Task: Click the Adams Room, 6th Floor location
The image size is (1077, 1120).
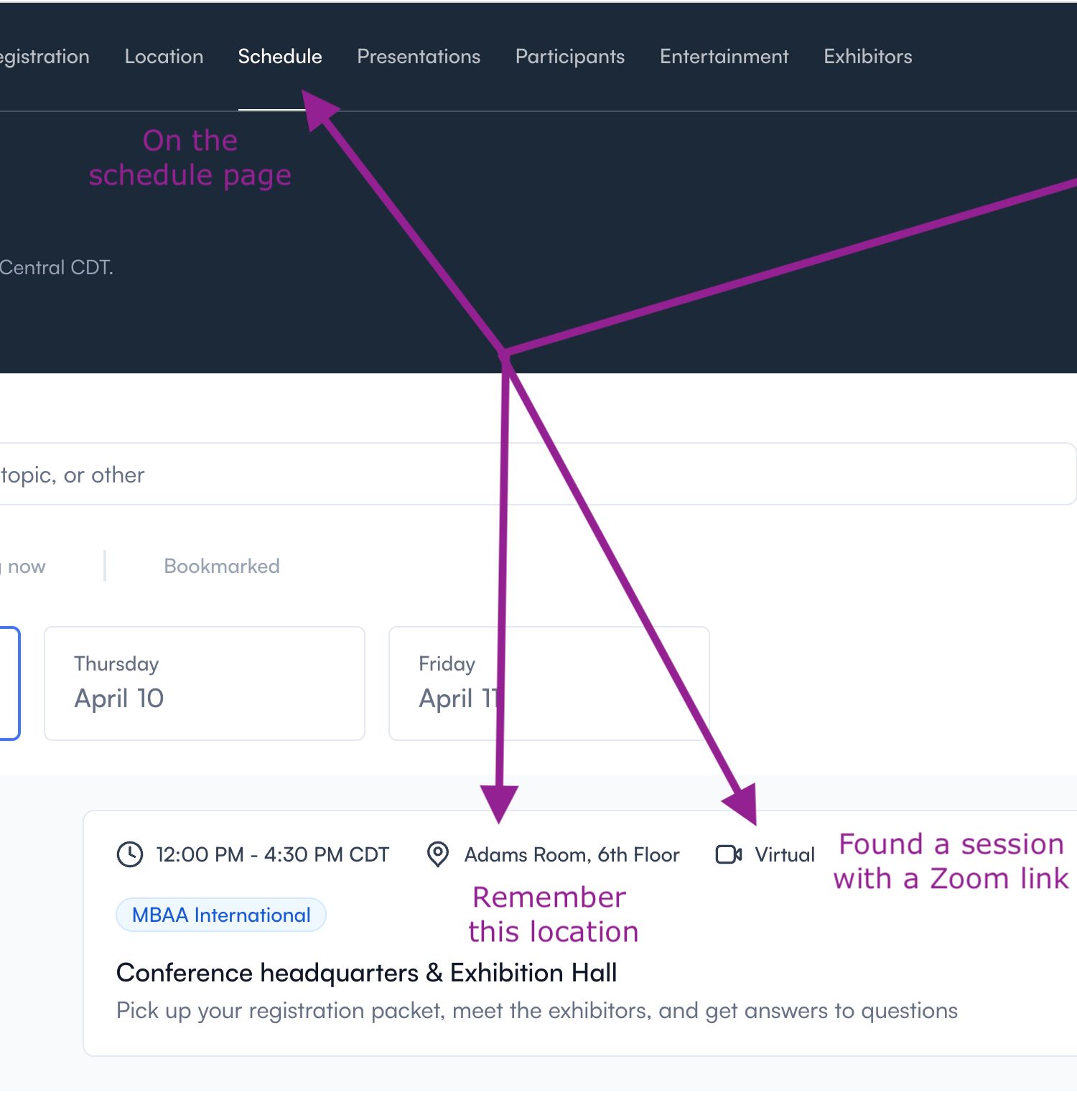Action: (x=572, y=854)
